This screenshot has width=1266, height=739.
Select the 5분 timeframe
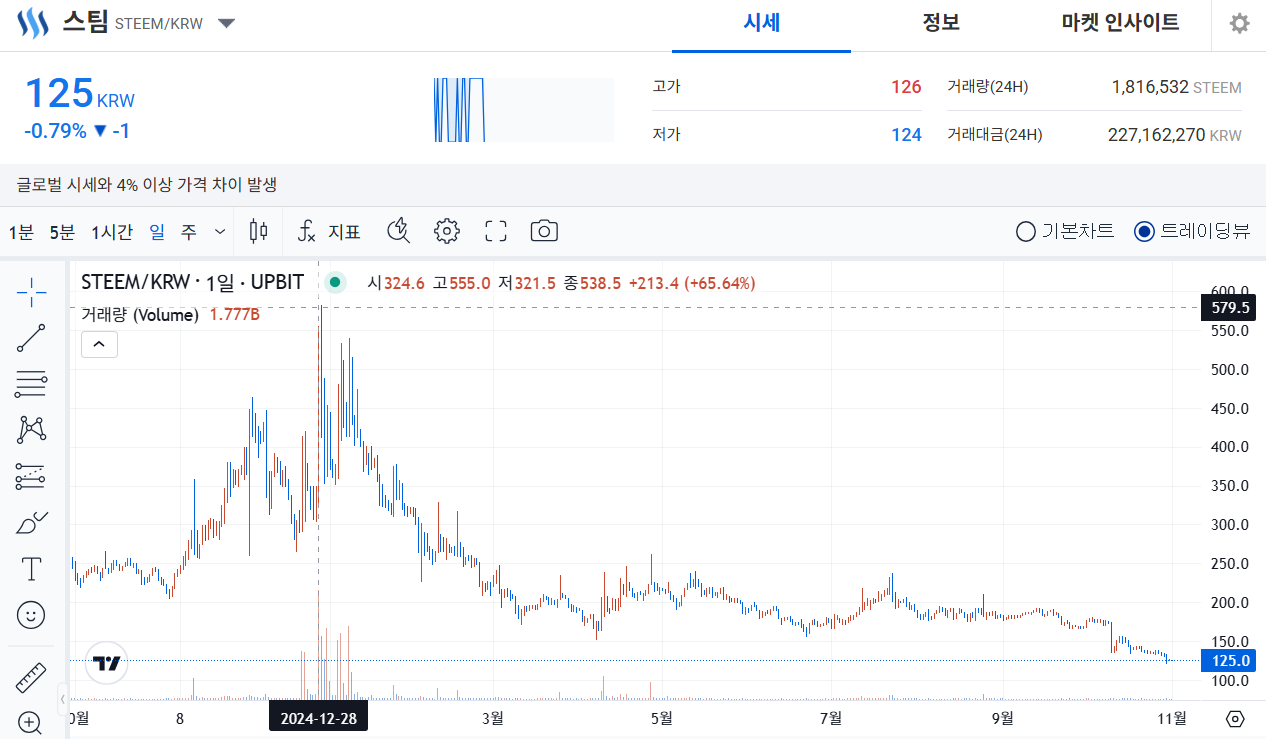[x=62, y=232]
